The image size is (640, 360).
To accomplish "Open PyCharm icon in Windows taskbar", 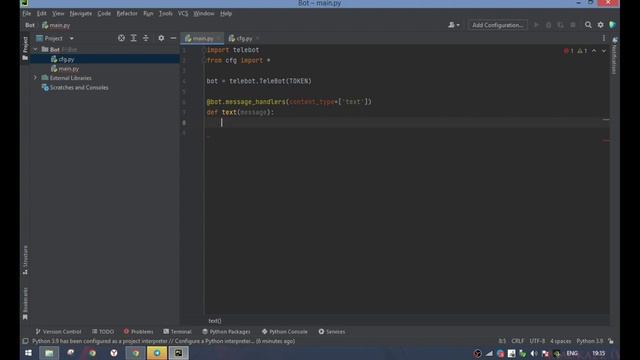I will (x=178, y=353).
